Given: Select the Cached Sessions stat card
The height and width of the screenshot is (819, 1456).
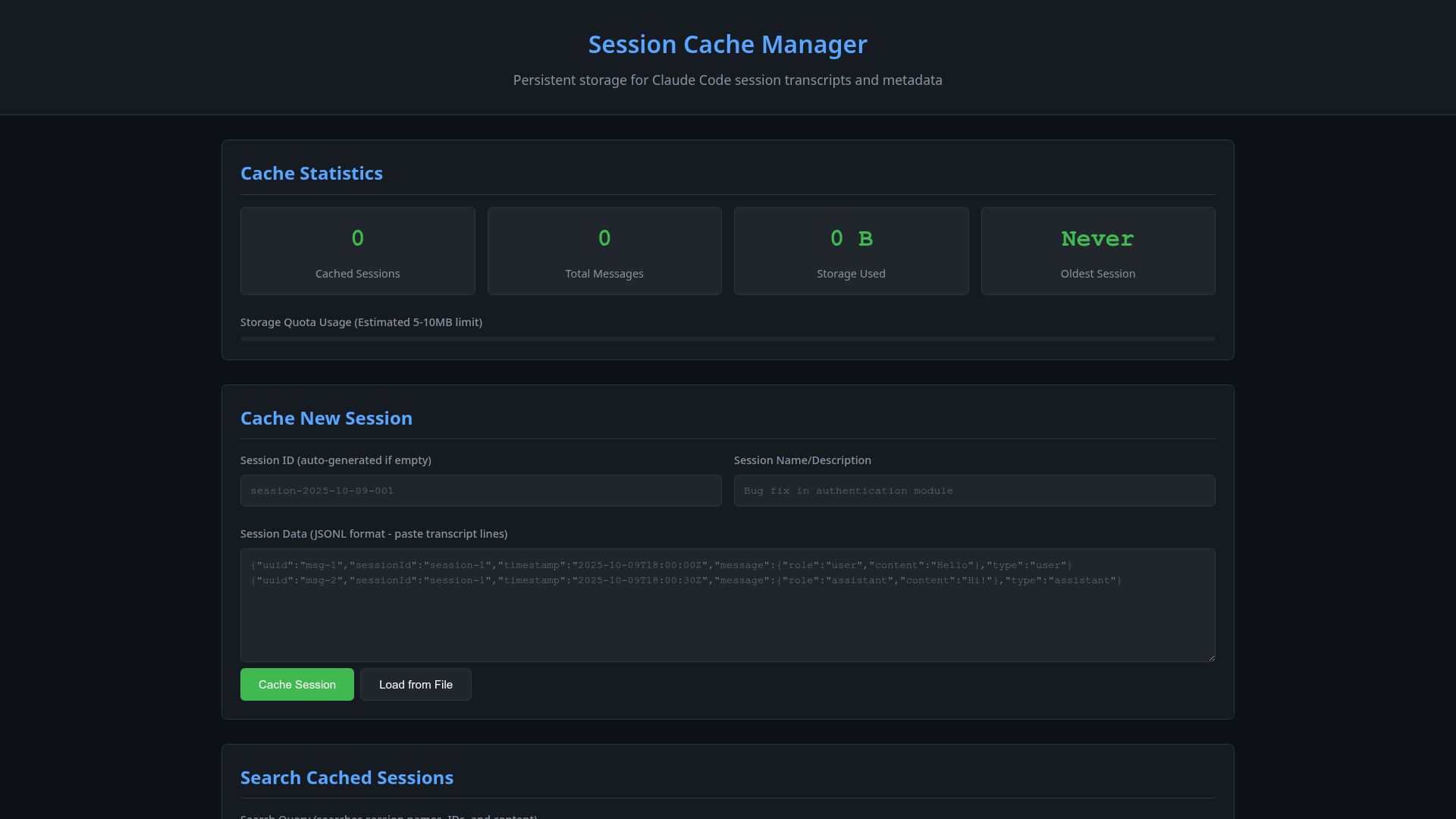Looking at the screenshot, I should [357, 251].
